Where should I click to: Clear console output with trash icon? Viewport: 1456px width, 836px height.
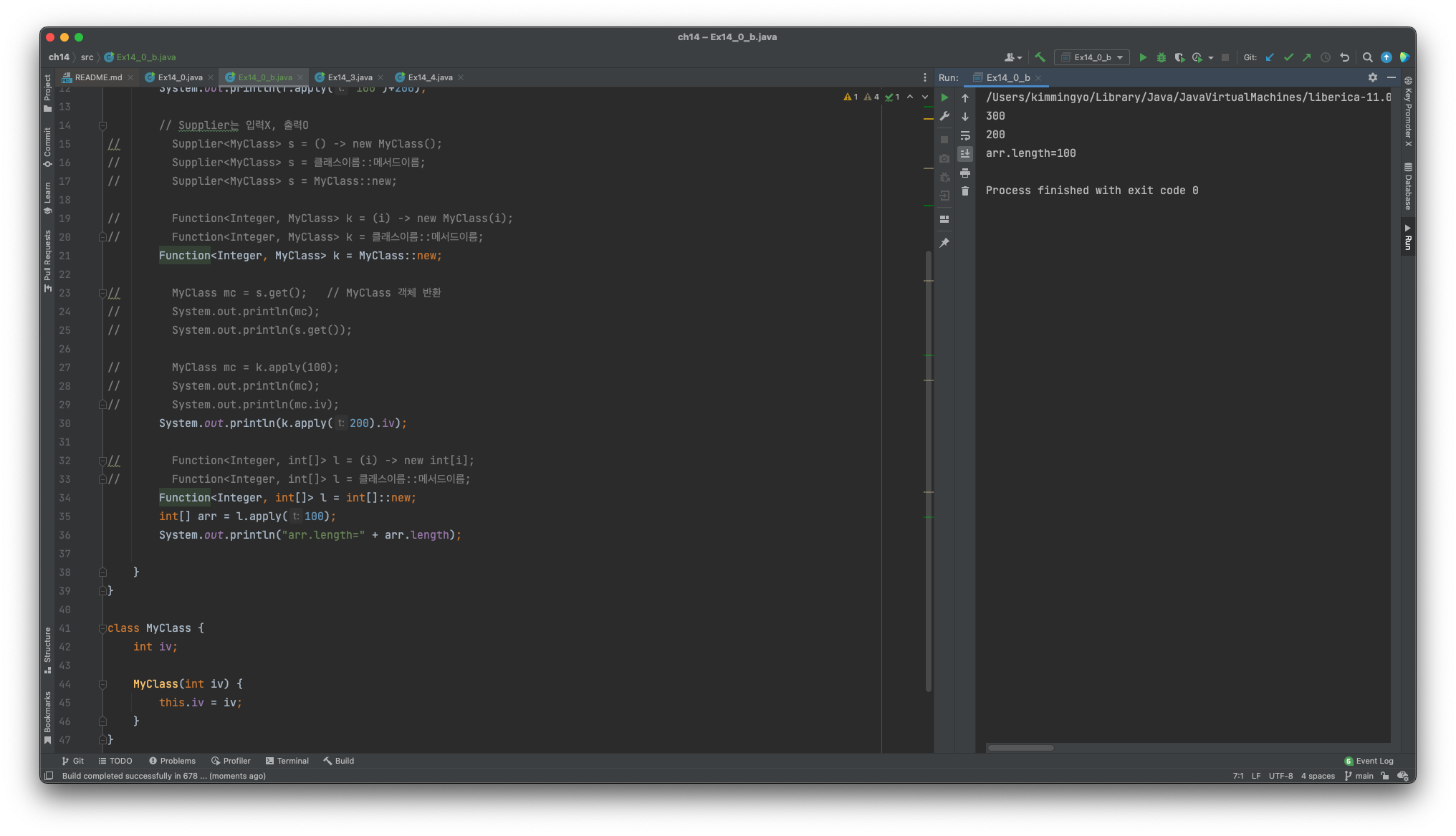tap(965, 191)
